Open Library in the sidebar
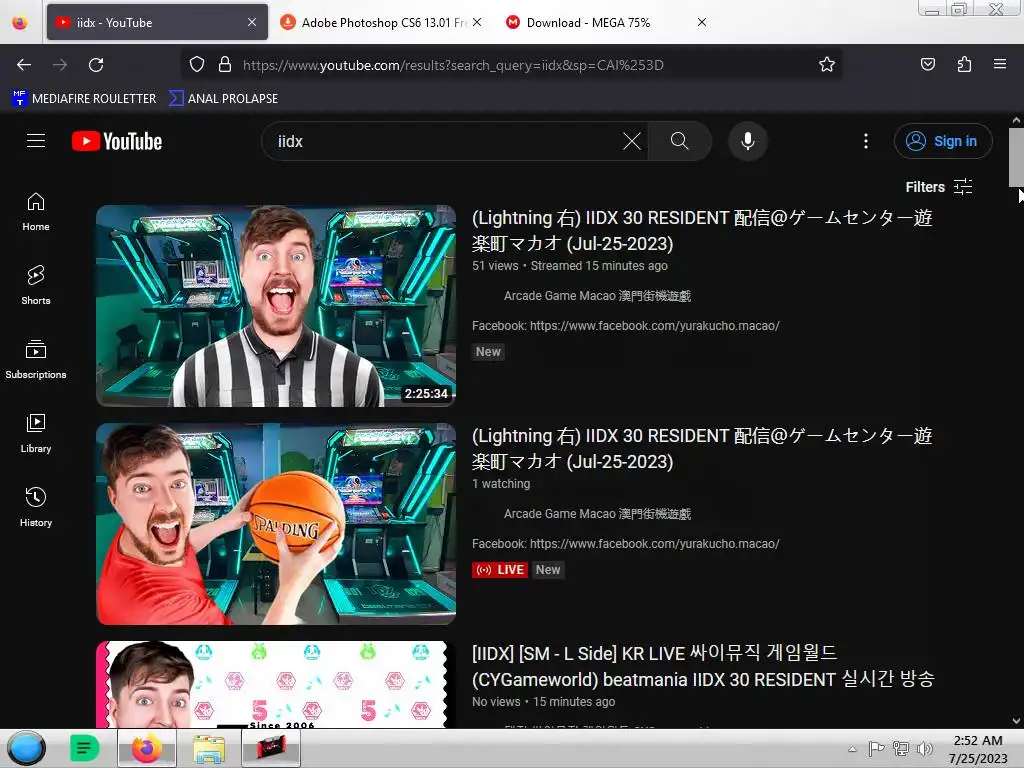The image size is (1024, 768). click(36, 434)
